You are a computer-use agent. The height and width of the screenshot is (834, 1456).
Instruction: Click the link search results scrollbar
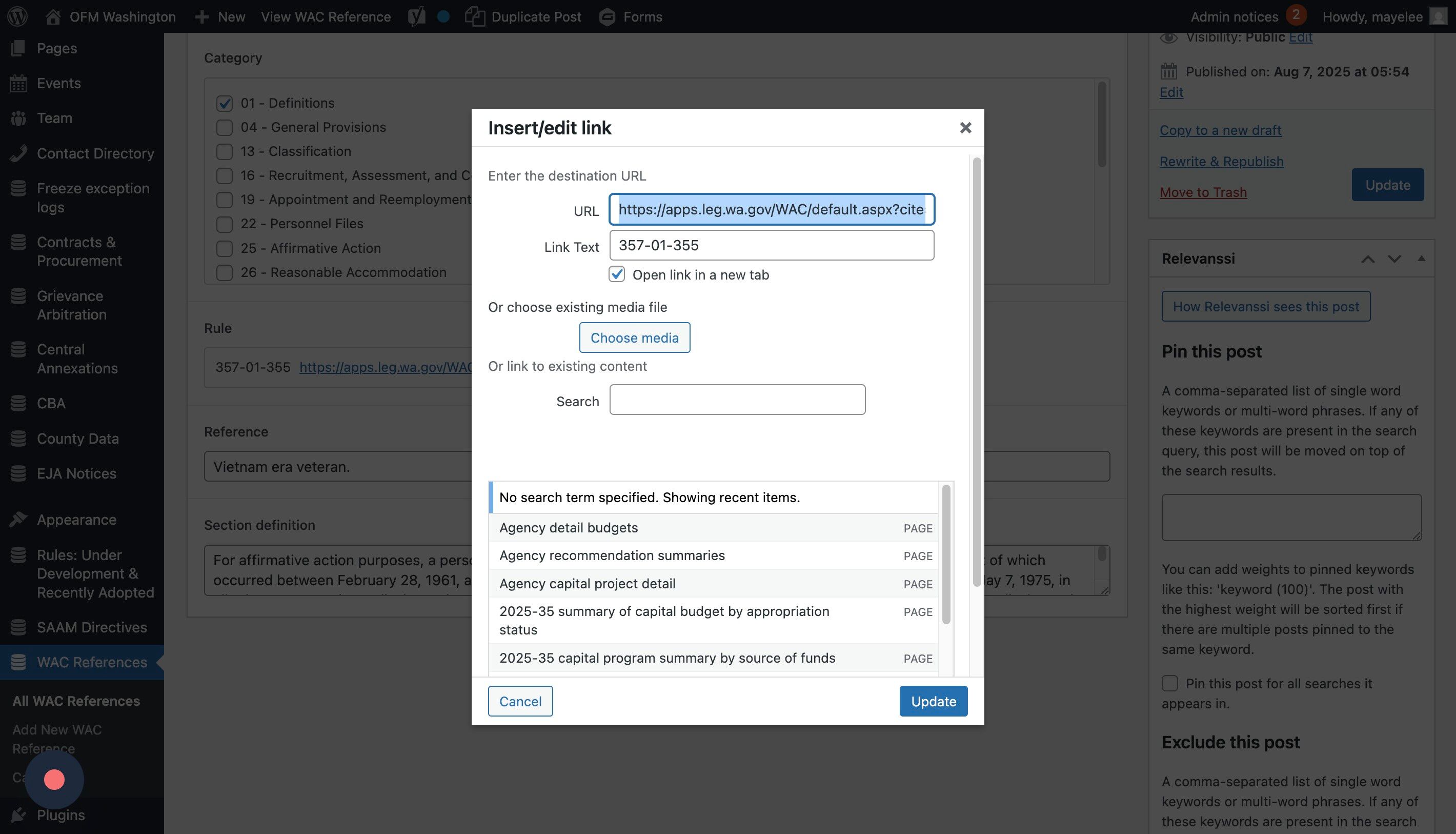coord(946,554)
